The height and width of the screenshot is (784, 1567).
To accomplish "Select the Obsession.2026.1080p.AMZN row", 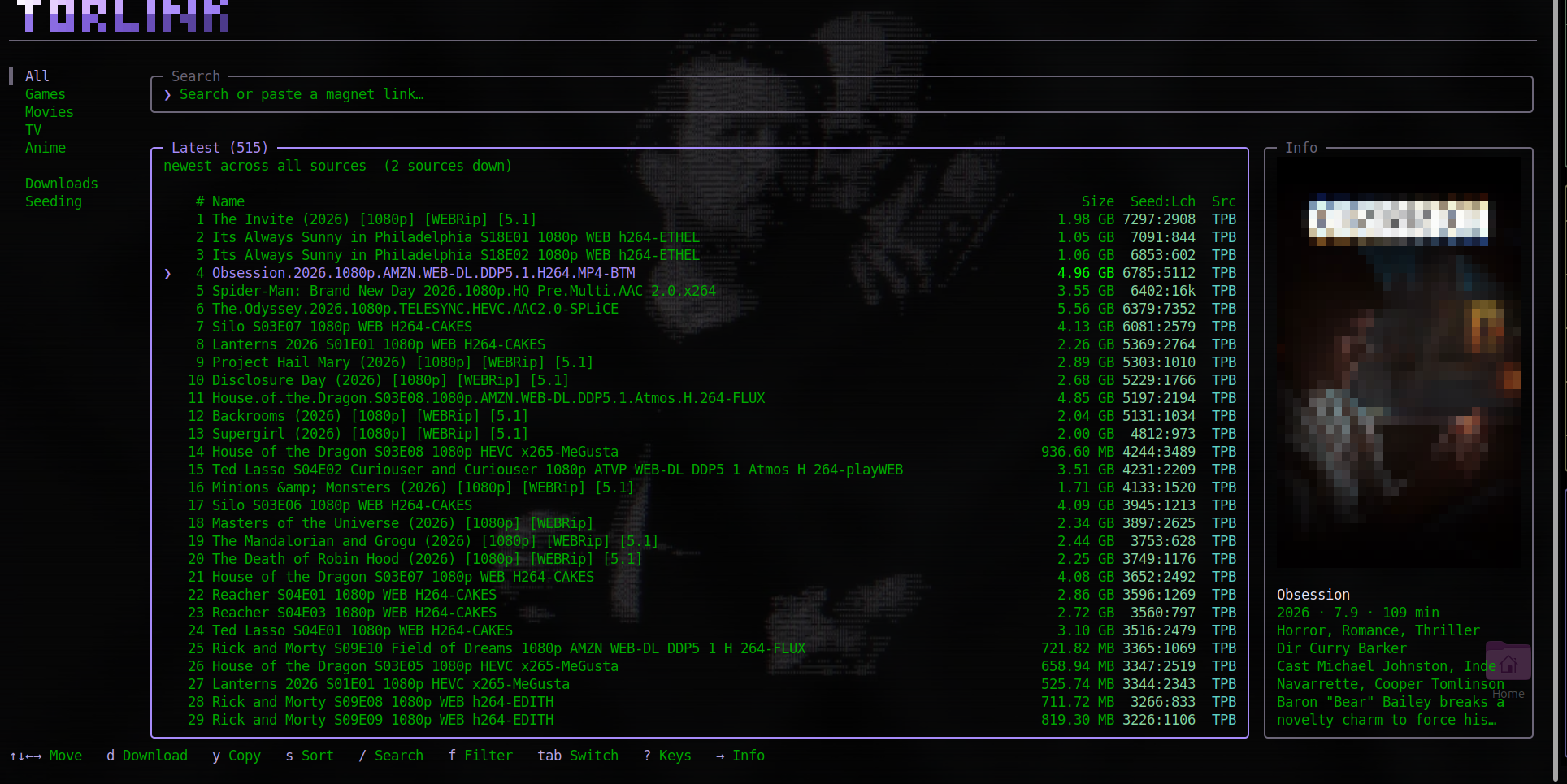I will [700, 273].
